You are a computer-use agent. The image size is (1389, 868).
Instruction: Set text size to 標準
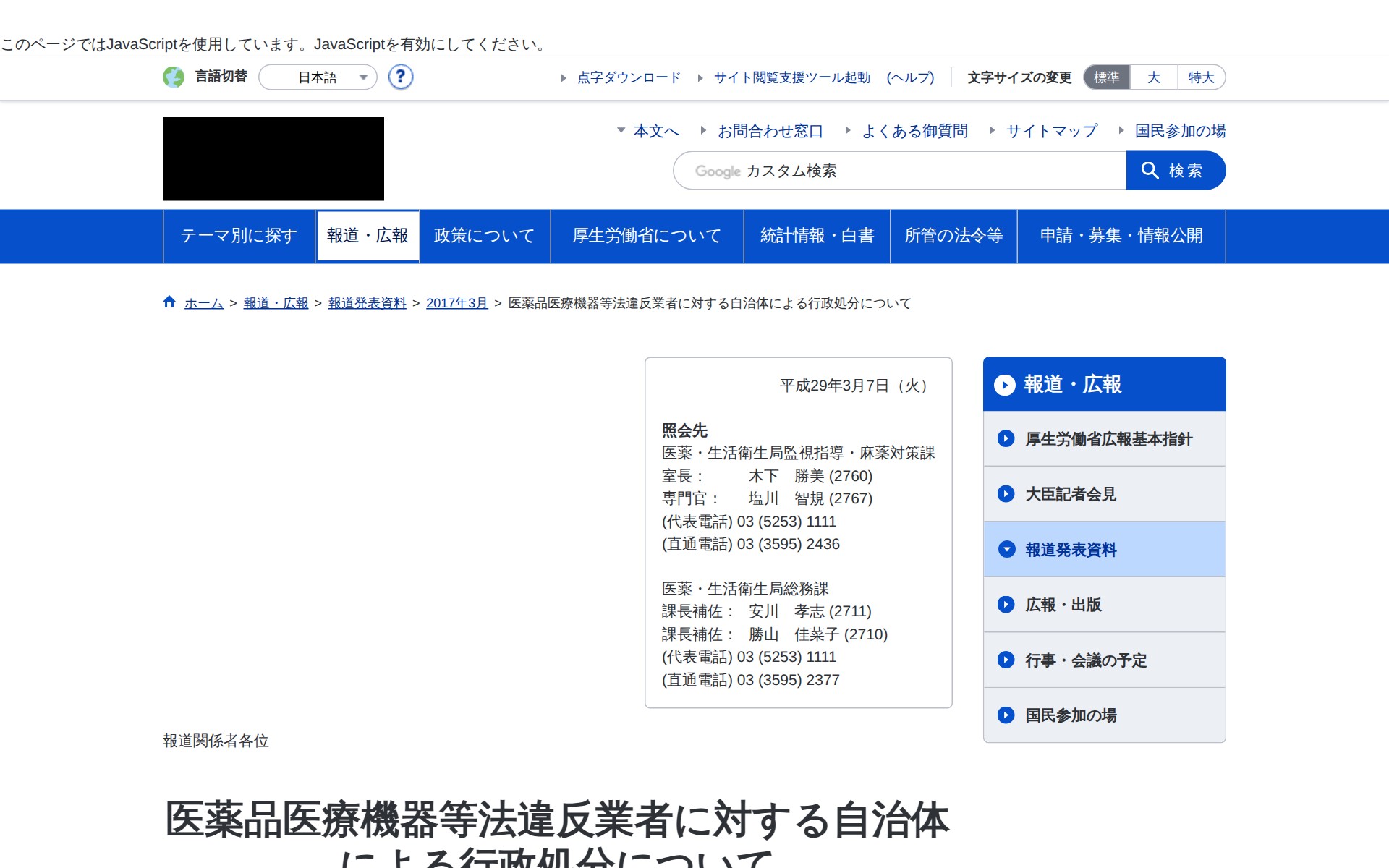tap(1106, 77)
